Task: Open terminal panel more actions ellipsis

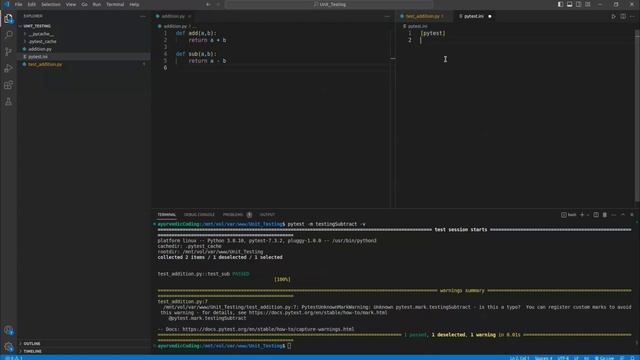Action: point(614,215)
